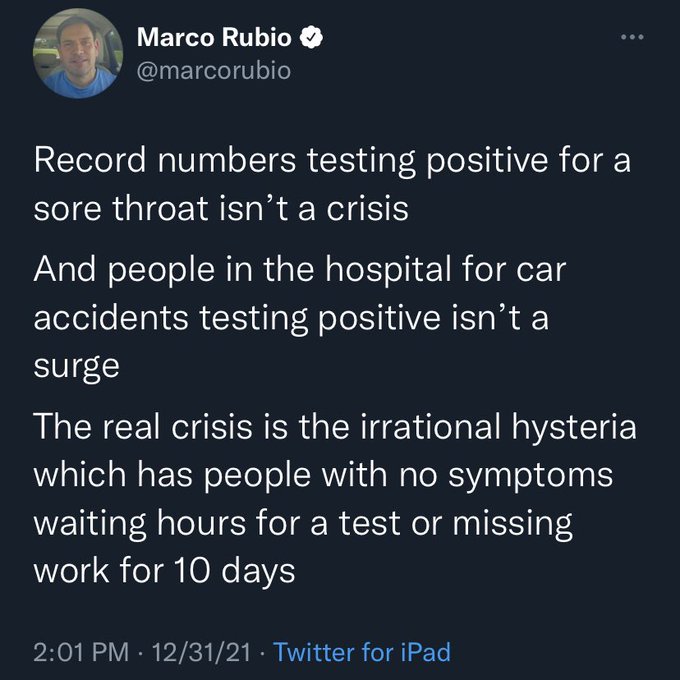
Task: Click the line "work for 10 days"
Action: click(x=164, y=572)
